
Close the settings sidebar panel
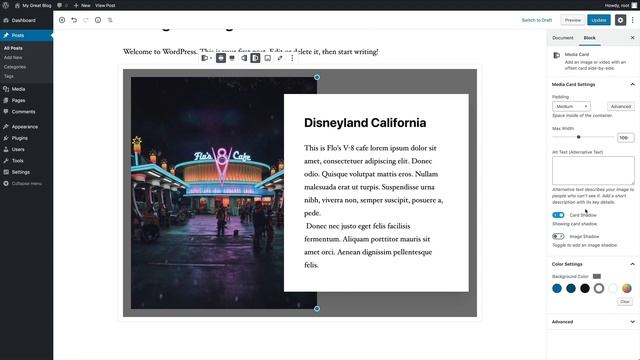click(x=633, y=38)
